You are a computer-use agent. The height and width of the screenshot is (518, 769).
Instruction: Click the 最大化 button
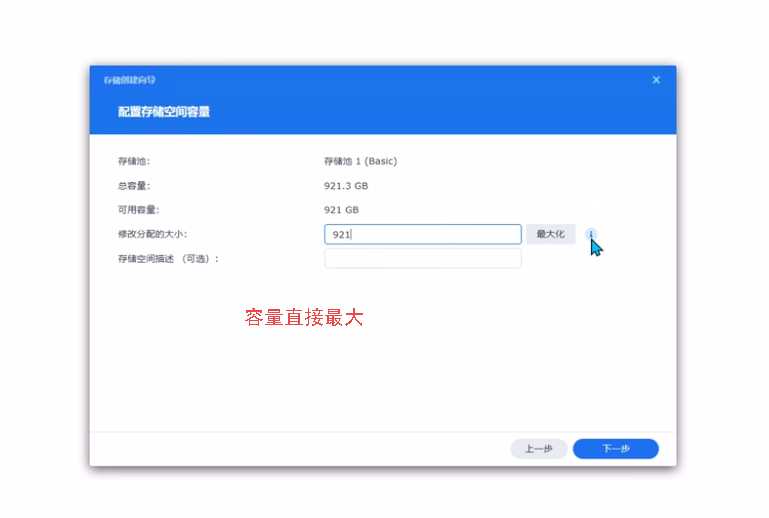pos(550,234)
